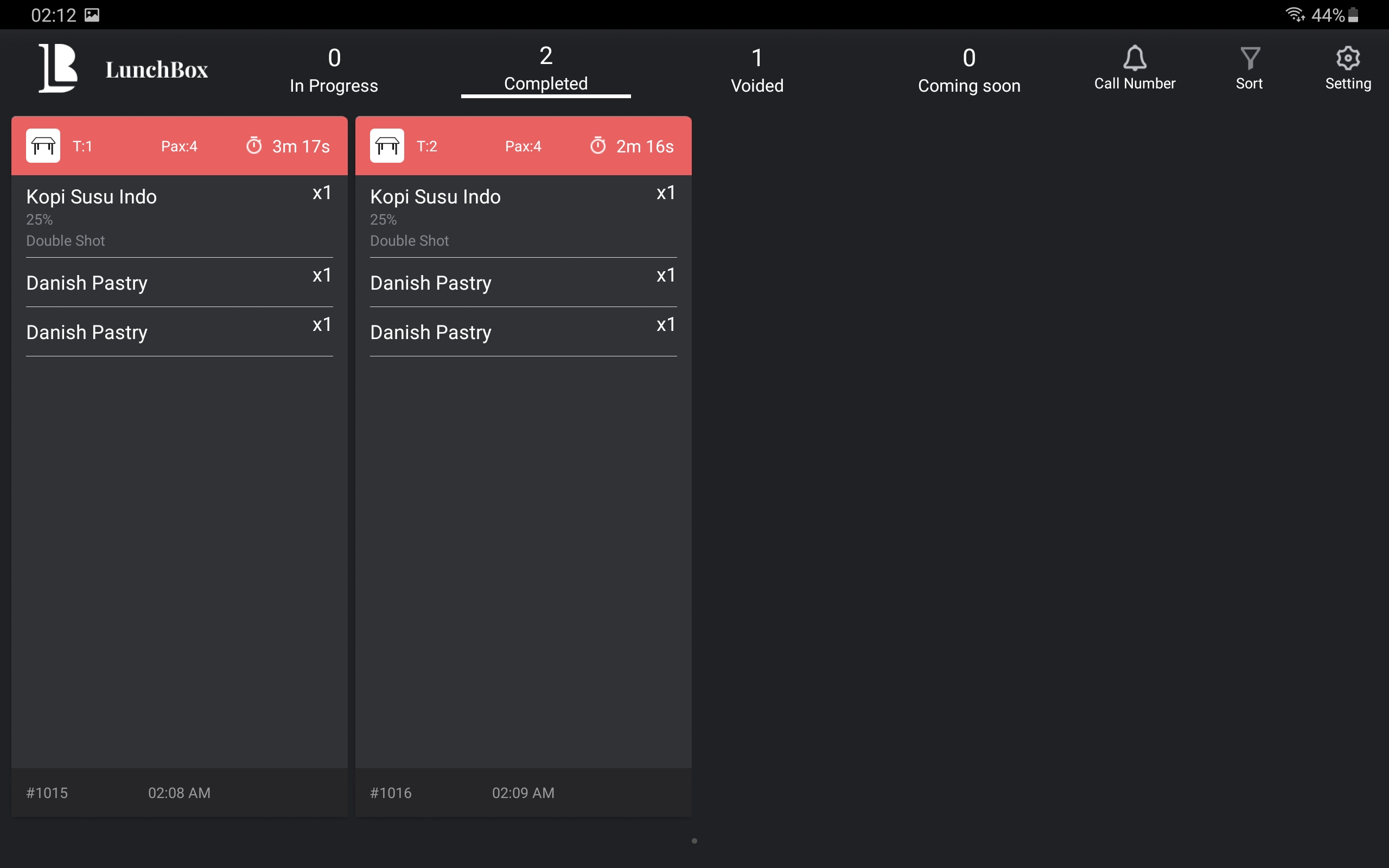
Task: Click the LunchBox logo icon
Action: [x=58, y=68]
